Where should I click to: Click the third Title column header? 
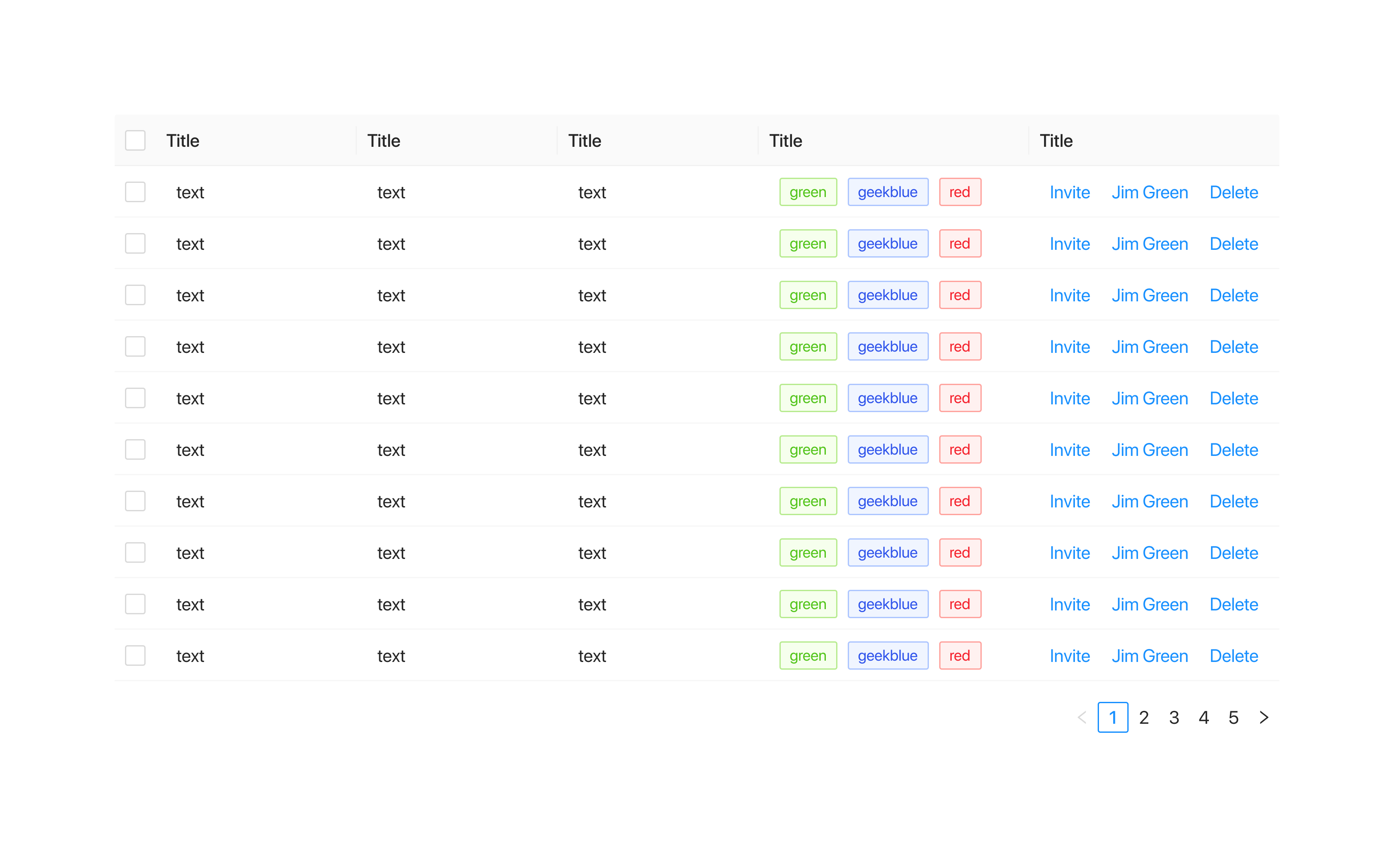click(x=584, y=141)
